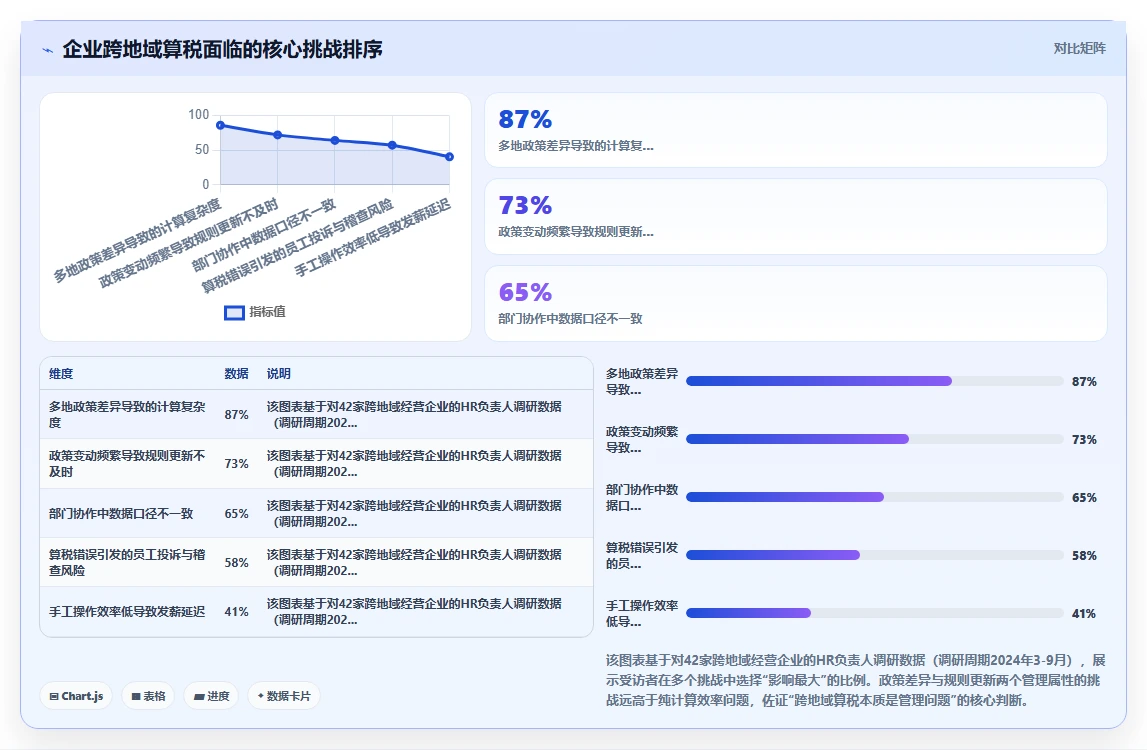The width and height of the screenshot is (1147, 750).
Task: Click the 维度 column header
Action: [61, 374]
